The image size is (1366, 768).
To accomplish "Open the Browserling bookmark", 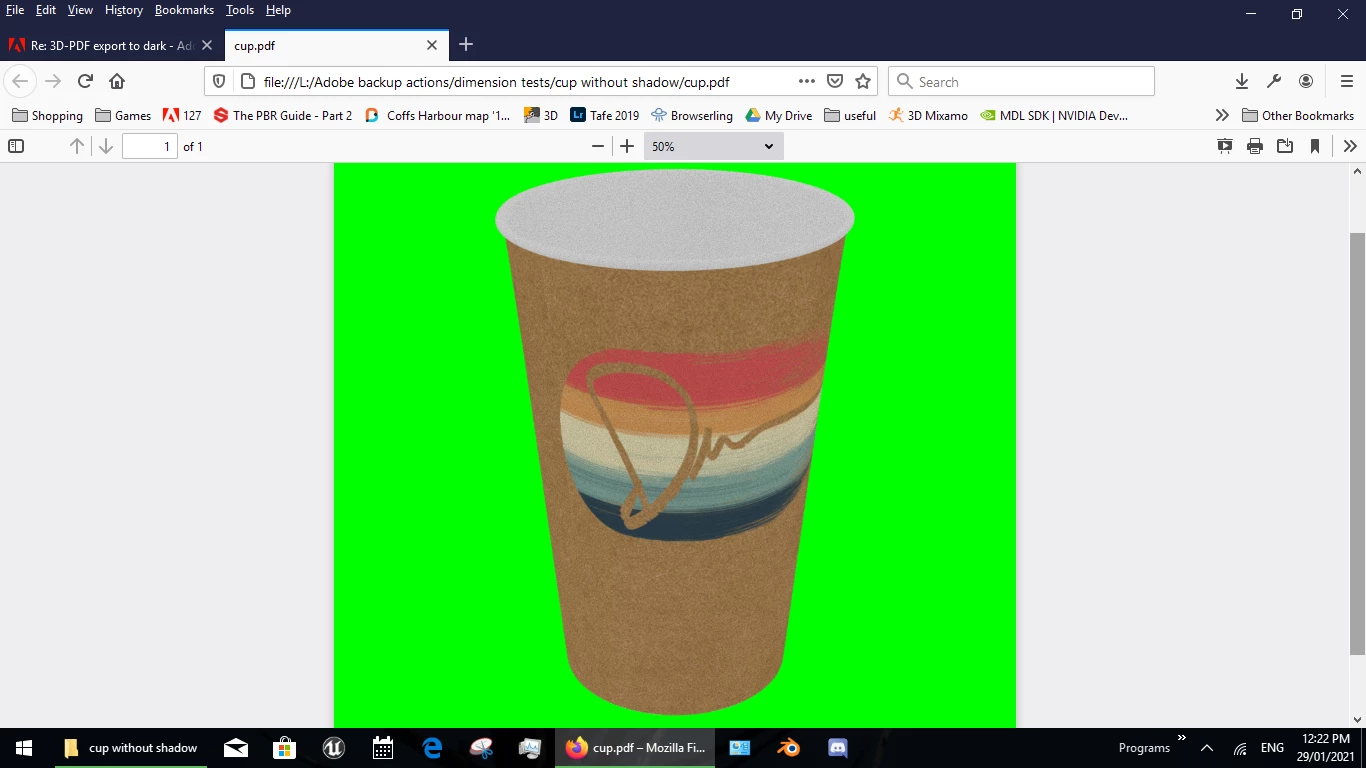I will (692, 116).
